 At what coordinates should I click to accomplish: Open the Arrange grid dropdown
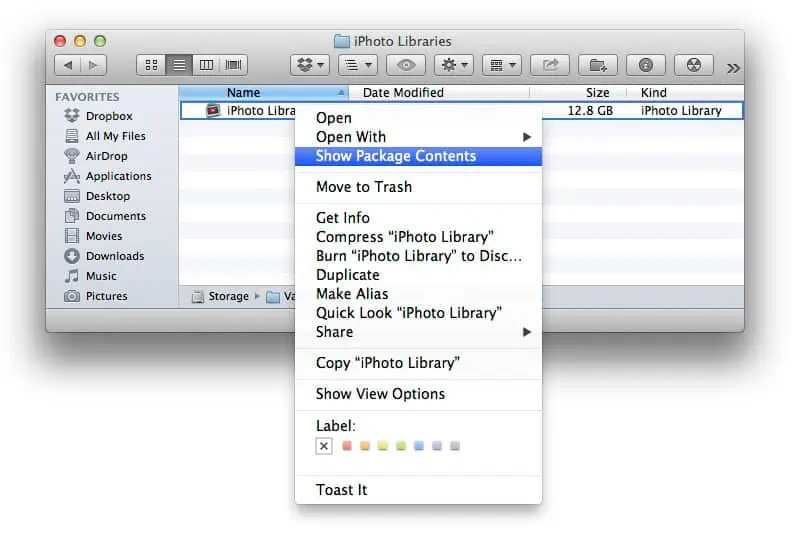[502, 65]
